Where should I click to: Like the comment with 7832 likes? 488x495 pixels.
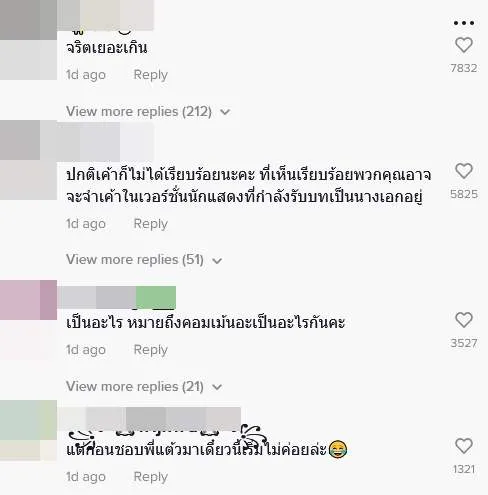[464, 45]
